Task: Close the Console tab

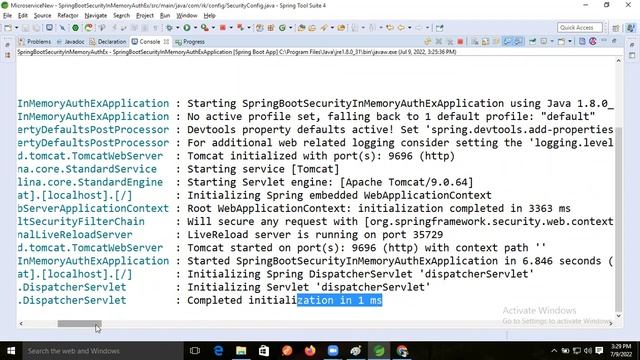Action: (166, 42)
